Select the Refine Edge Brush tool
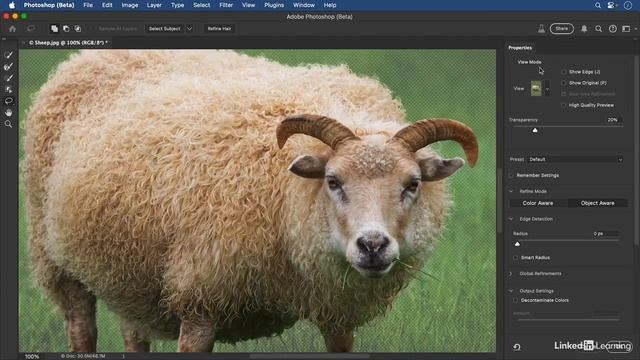The height and width of the screenshot is (360, 640). pyautogui.click(x=8, y=67)
